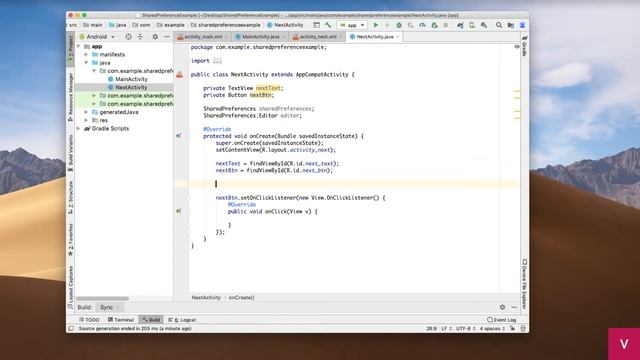Open the Terminal tool window

121,320
